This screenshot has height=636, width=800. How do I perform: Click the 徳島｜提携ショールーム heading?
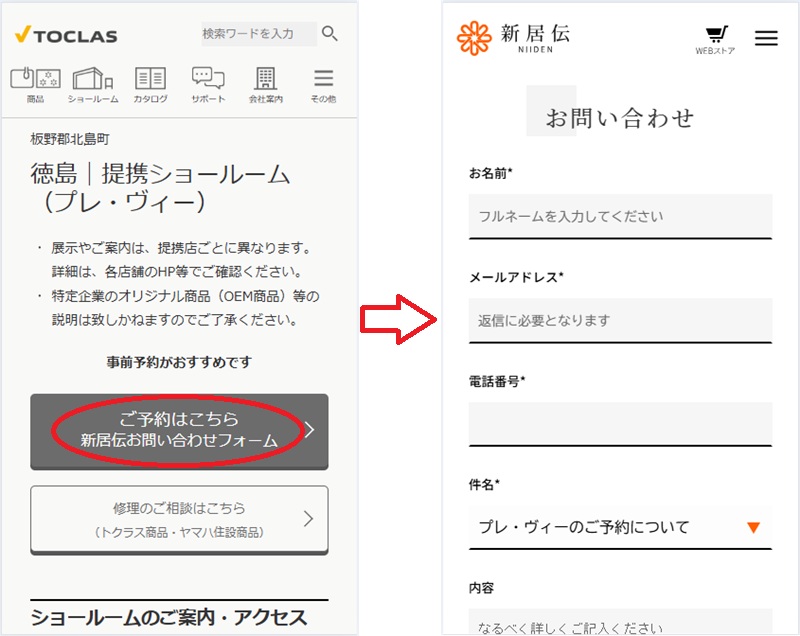(160, 187)
